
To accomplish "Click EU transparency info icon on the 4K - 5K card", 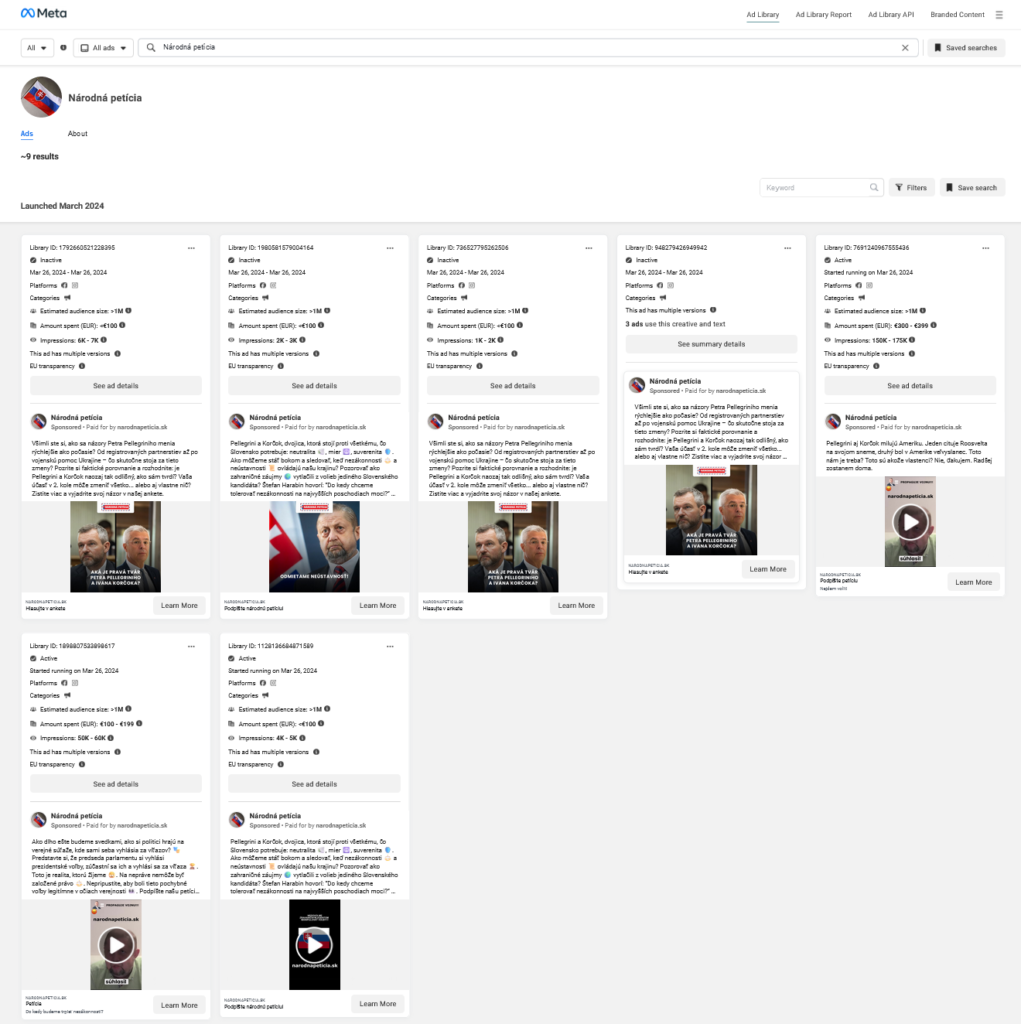I will click(x=281, y=764).
